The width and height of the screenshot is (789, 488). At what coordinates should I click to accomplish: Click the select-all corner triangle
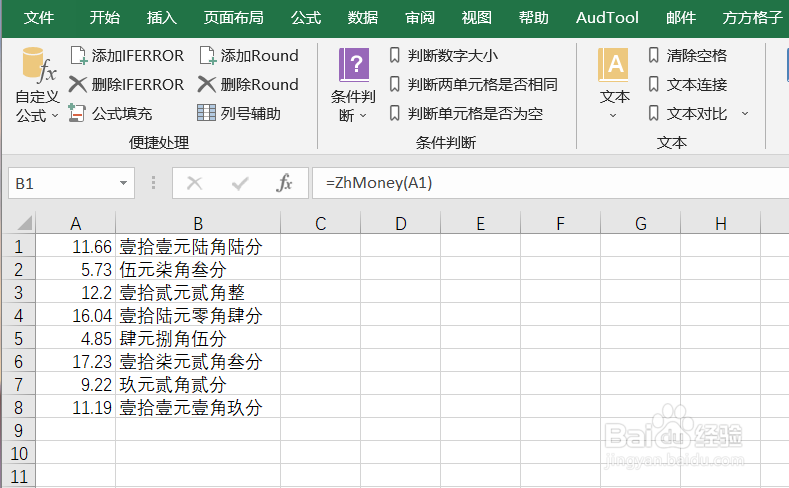(x=25, y=222)
